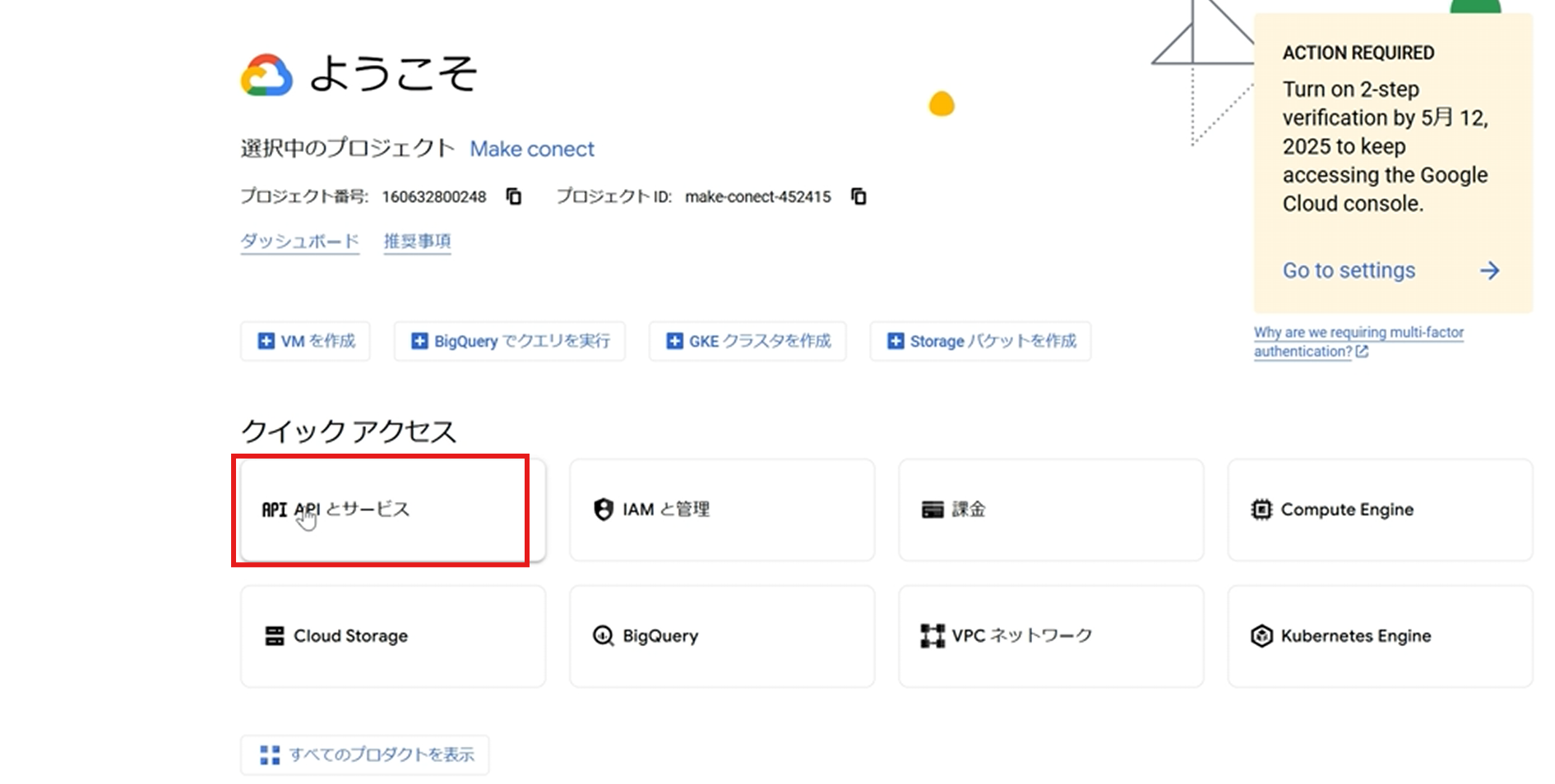Viewport: 1555px width, 784px height.
Task: Switch to the 推奨事項 tab
Action: pos(417,242)
